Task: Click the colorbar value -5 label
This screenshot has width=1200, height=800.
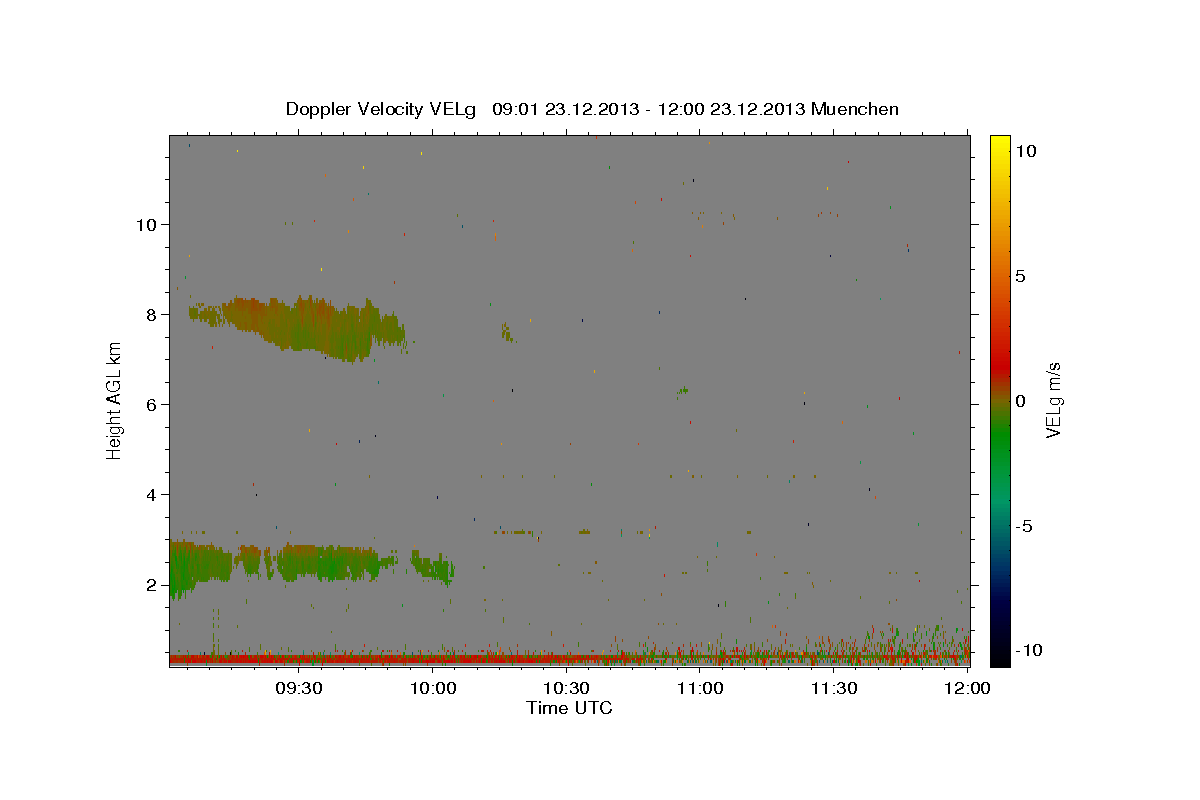Action: [x=1025, y=526]
